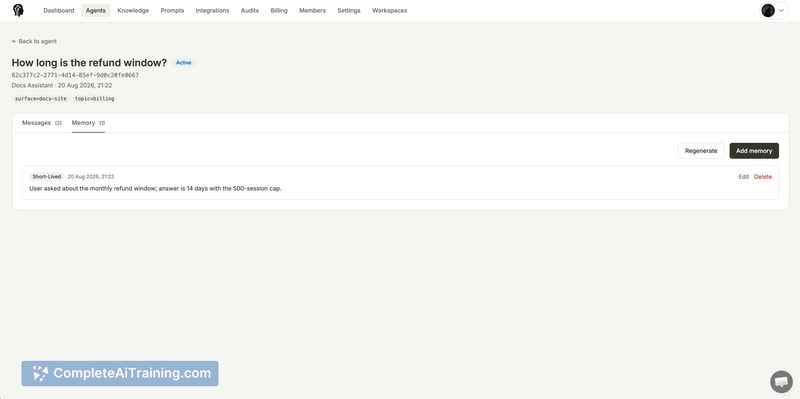Click the user avatar picture
800x399 pixels.
click(768, 10)
